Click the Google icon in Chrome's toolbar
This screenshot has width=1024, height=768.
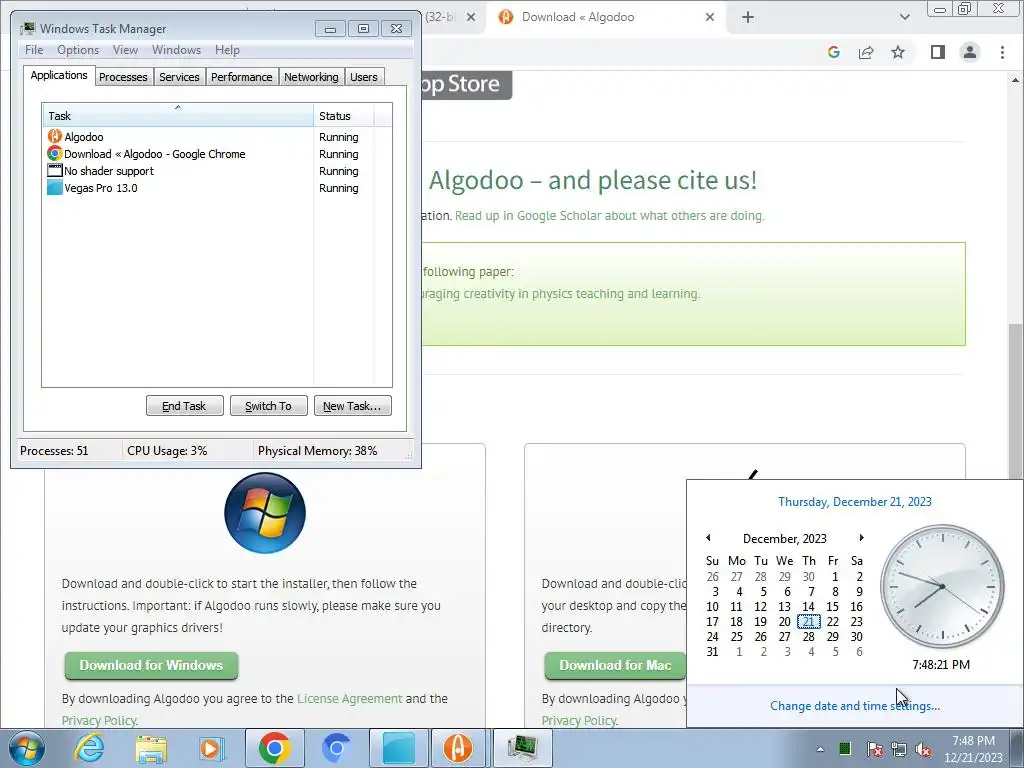coord(833,52)
